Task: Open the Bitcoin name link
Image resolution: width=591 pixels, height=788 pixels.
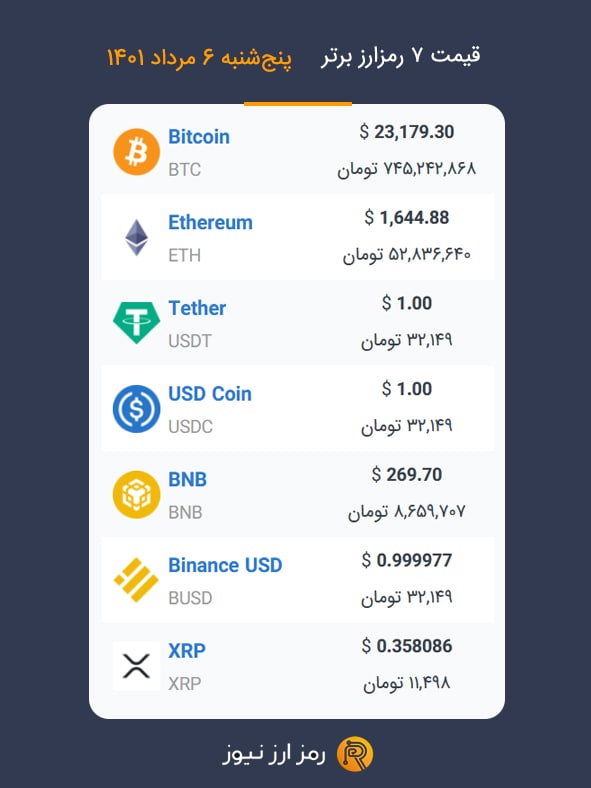Action: 199,137
